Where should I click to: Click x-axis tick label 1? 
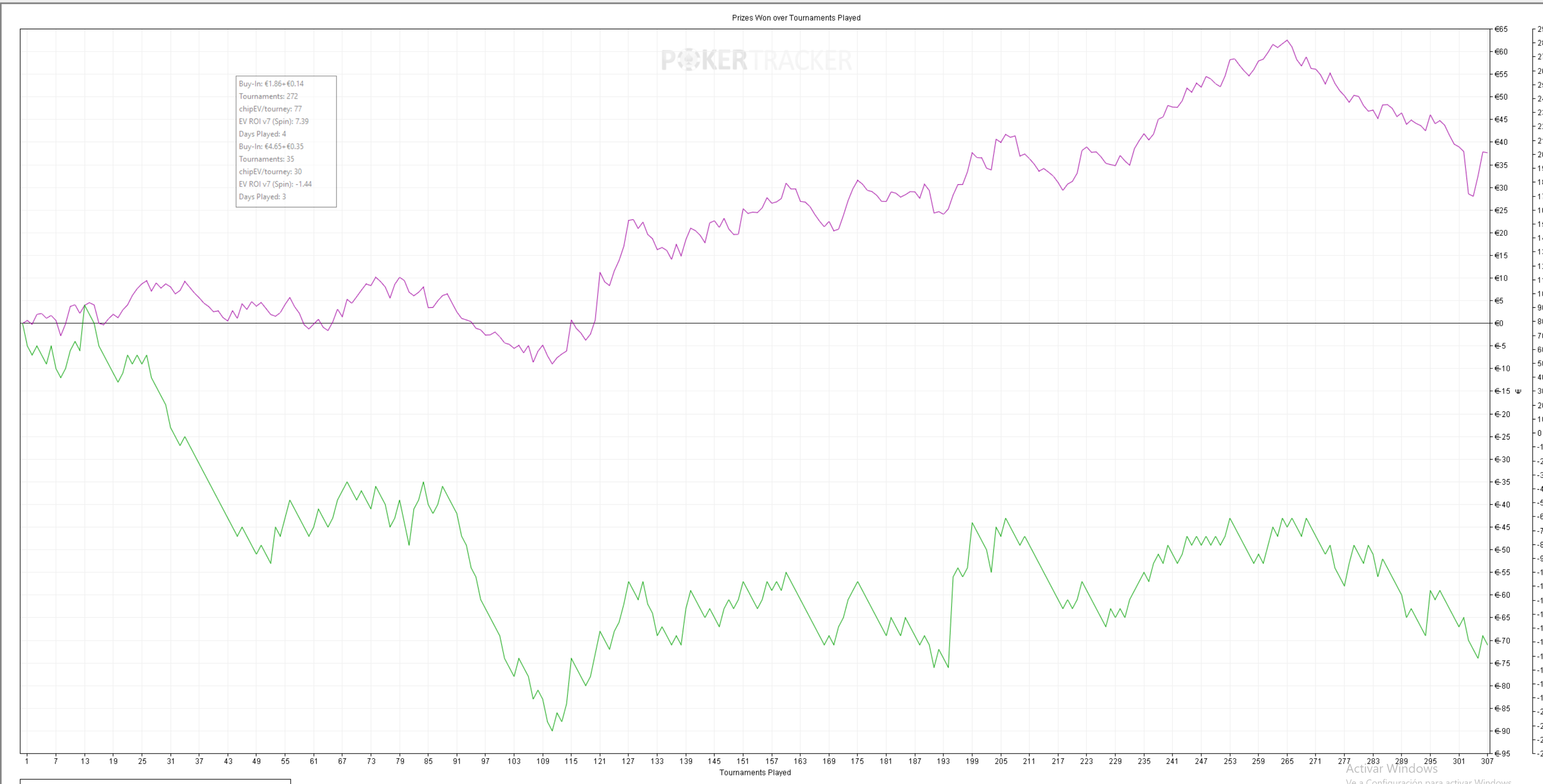pos(26,761)
